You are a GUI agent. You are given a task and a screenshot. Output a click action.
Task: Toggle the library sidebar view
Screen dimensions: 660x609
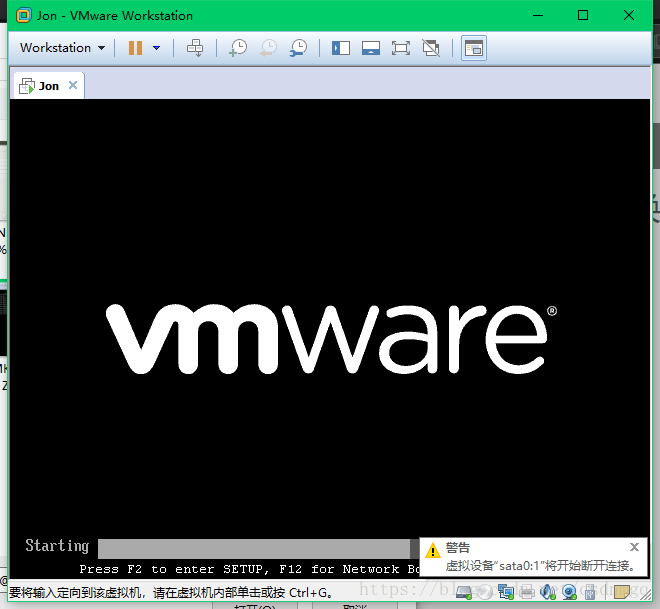pos(341,48)
